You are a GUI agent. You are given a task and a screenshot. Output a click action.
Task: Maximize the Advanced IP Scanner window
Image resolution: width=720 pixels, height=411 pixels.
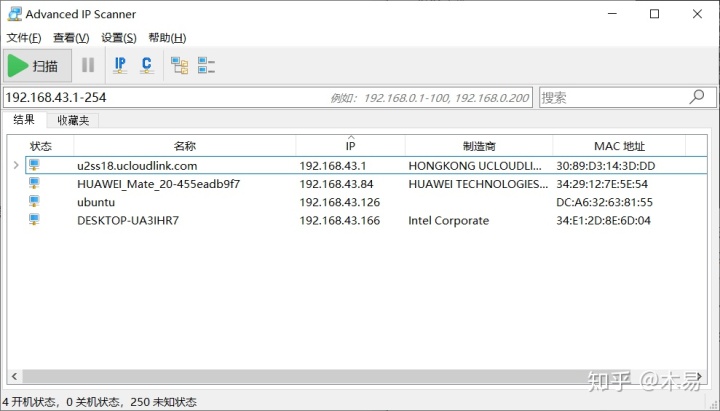(654, 14)
